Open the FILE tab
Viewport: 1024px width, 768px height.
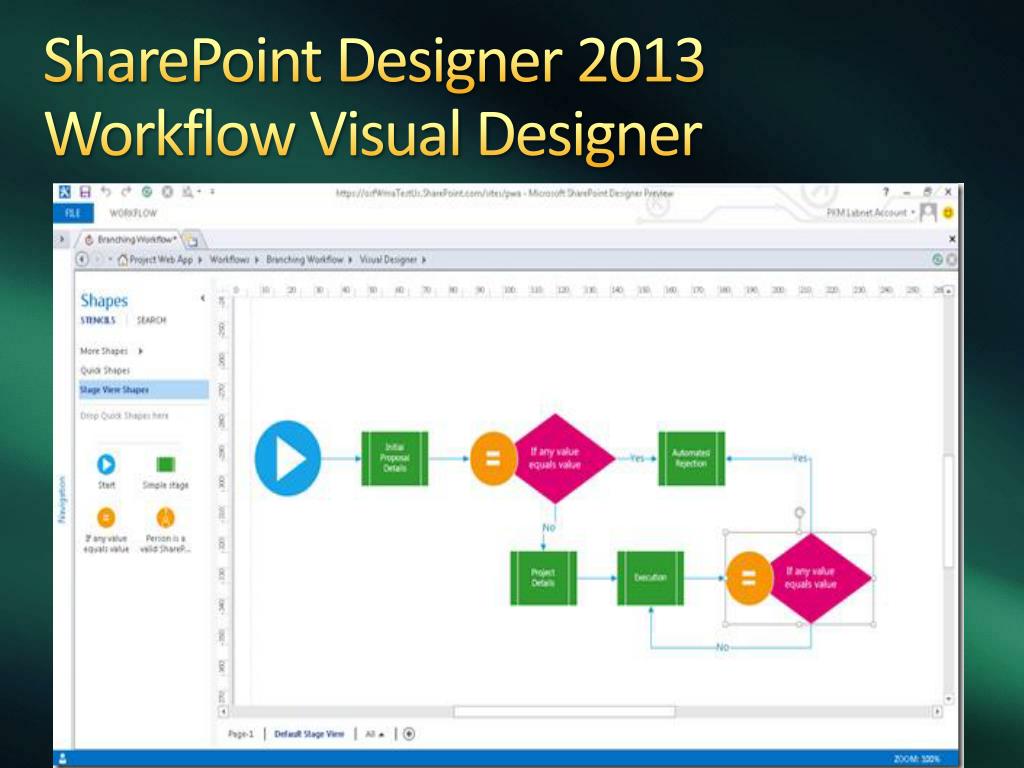(73, 213)
